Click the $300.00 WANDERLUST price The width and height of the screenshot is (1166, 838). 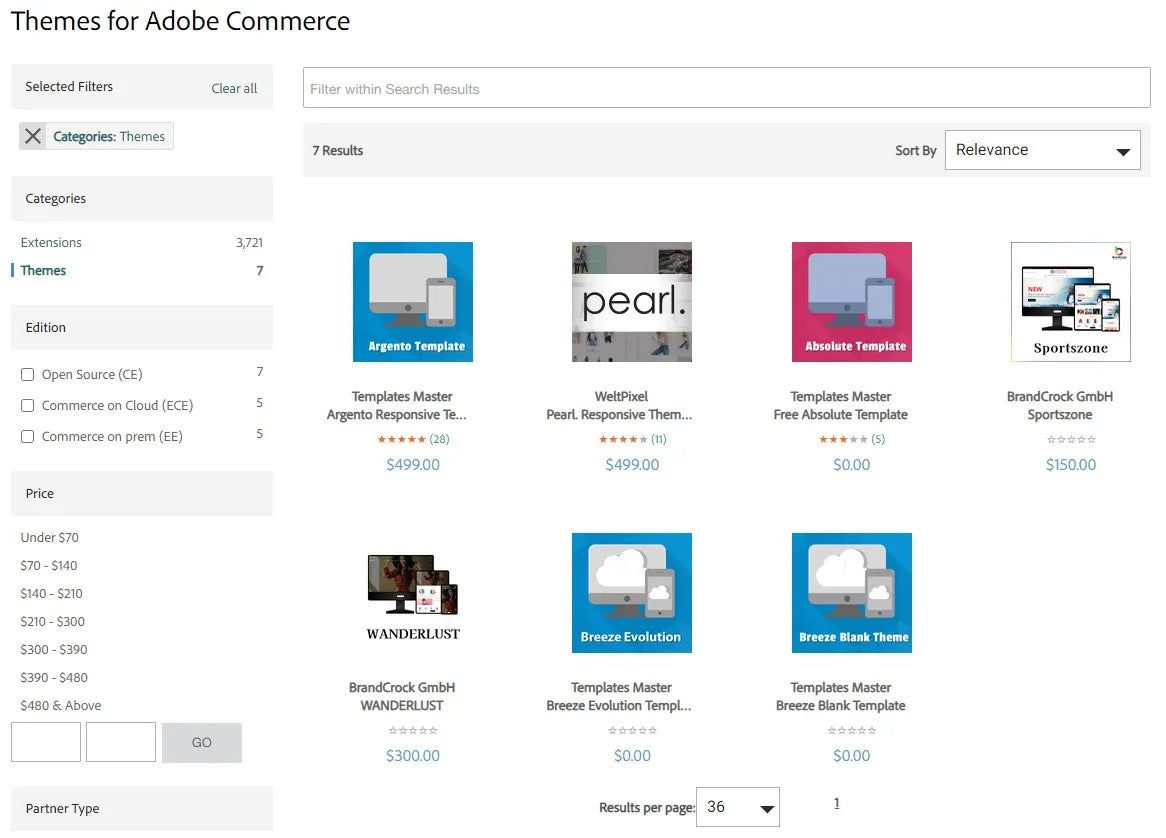coord(413,755)
